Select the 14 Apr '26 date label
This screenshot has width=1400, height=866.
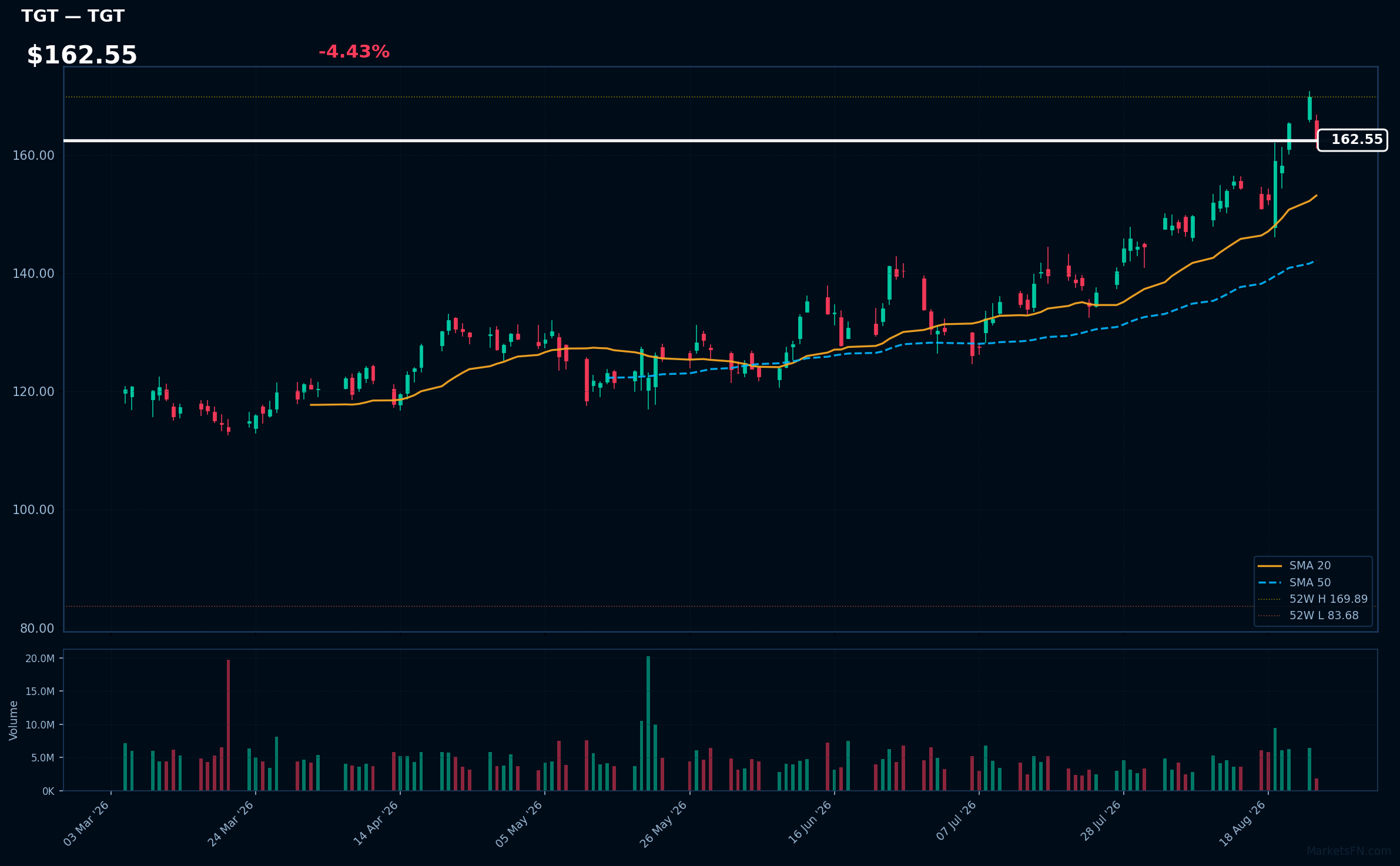click(376, 823)
